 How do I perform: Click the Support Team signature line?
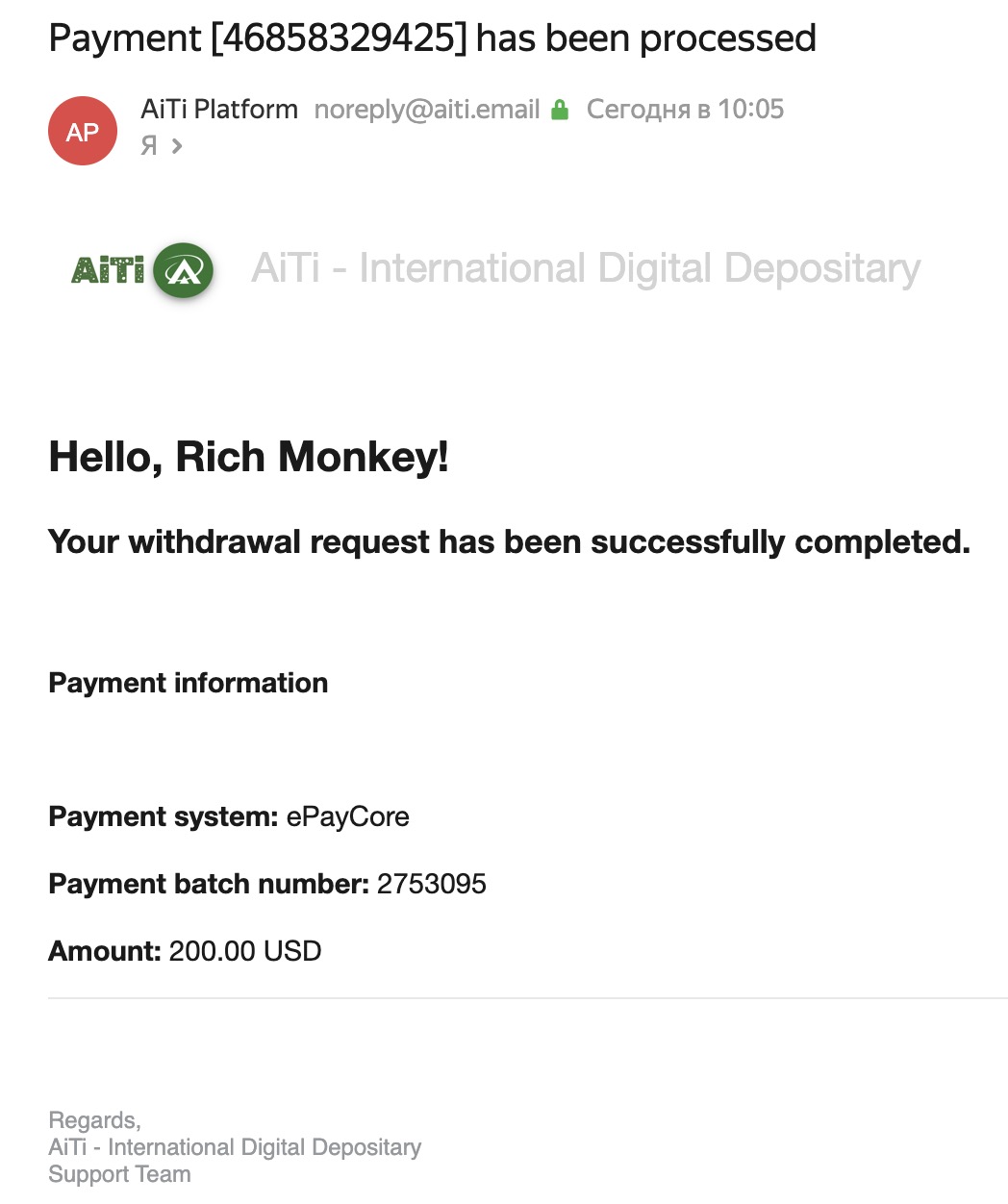119,1174
